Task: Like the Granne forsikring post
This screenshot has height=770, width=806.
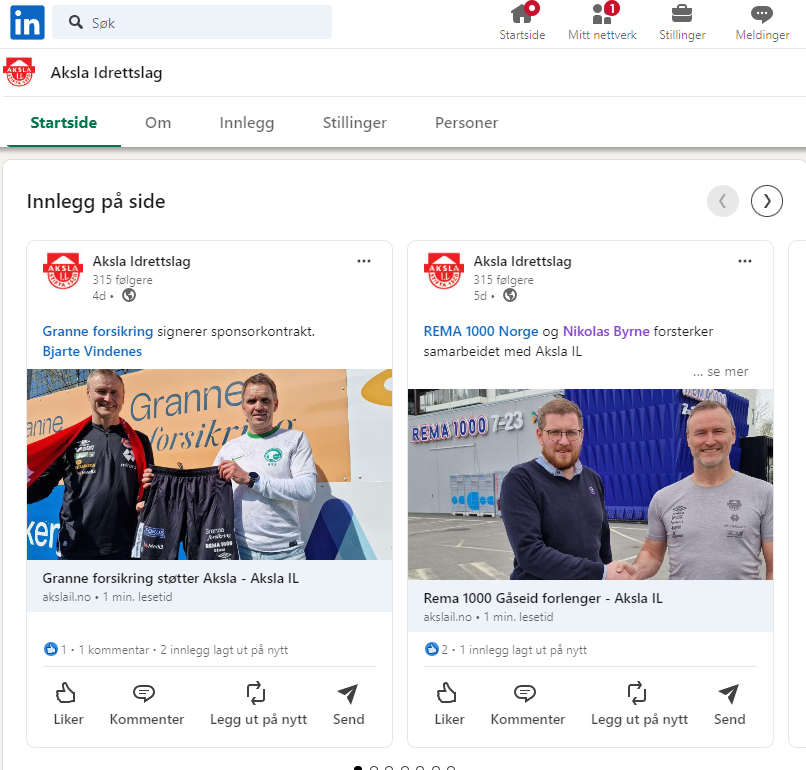Action: [x=68, y=704]
